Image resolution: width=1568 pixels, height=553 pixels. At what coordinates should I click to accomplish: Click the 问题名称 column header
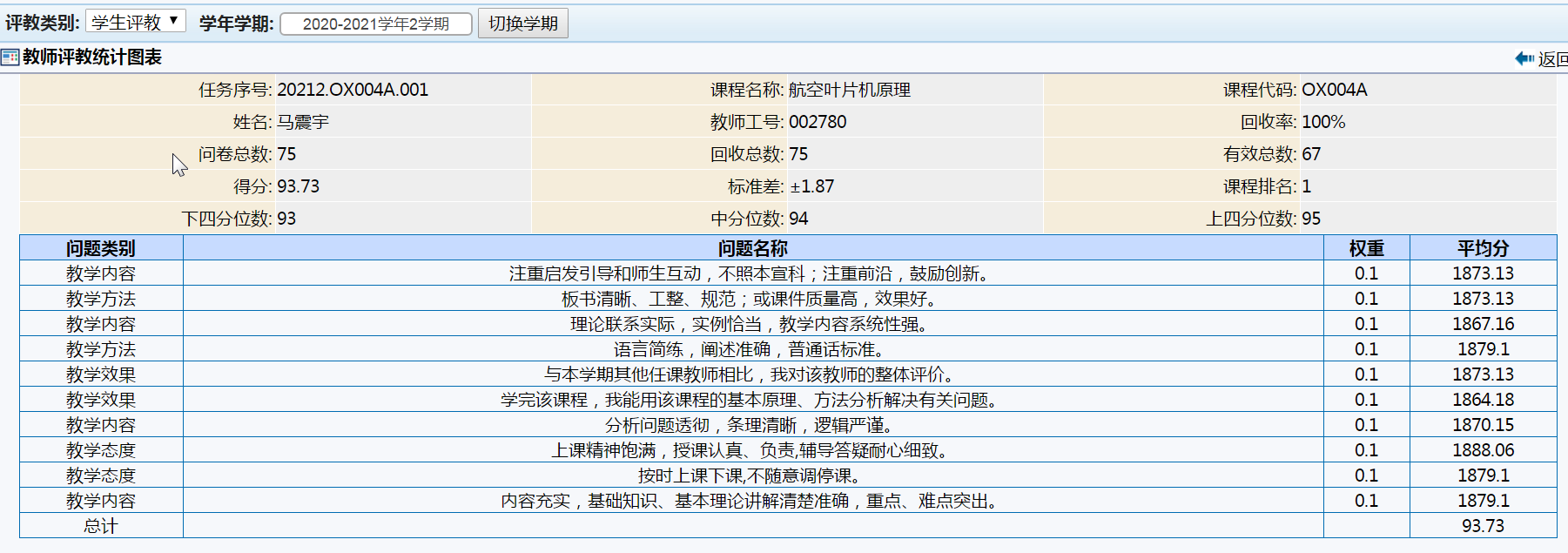pyautogui.click(x=753, y=248)
